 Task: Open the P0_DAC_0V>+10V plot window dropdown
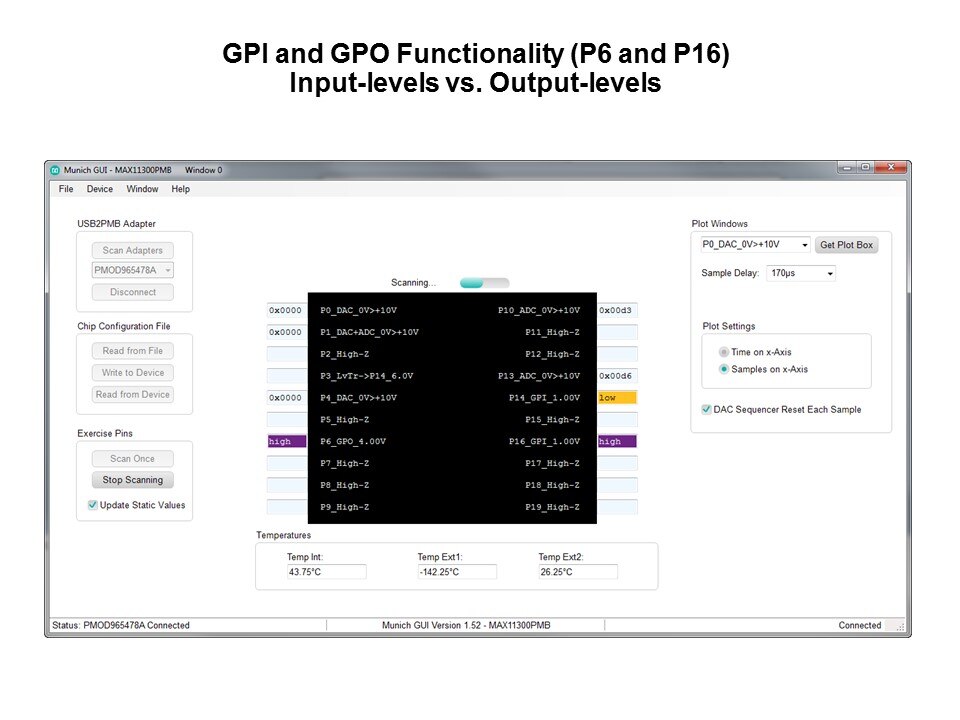(x=805, y=245)
